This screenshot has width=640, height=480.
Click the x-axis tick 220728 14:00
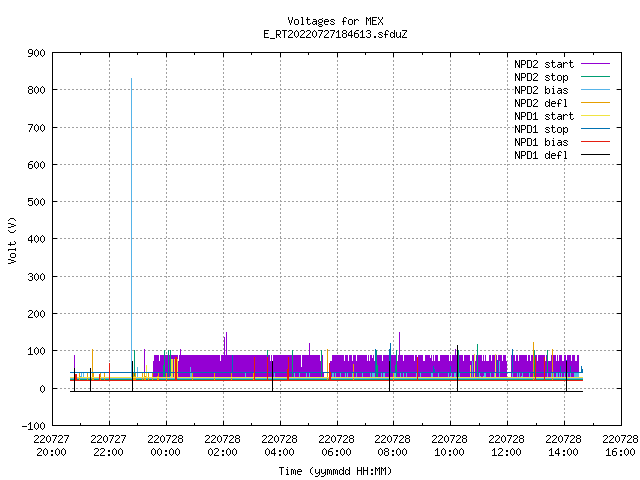click(564, 445)
